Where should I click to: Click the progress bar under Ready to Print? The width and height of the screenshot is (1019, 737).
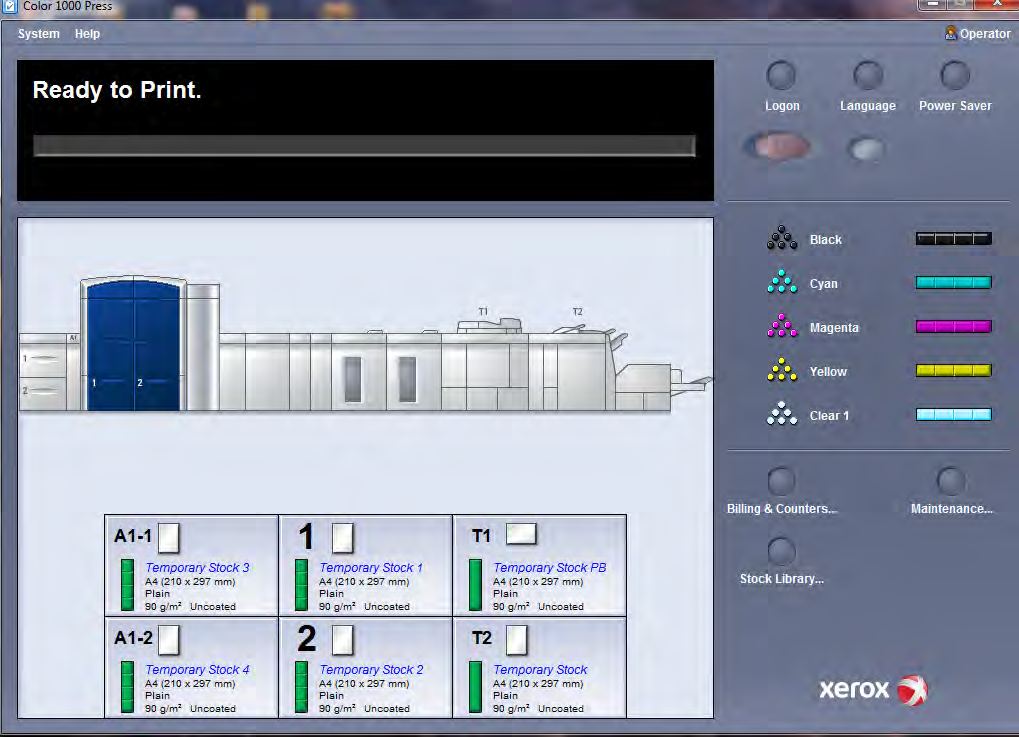364,146
